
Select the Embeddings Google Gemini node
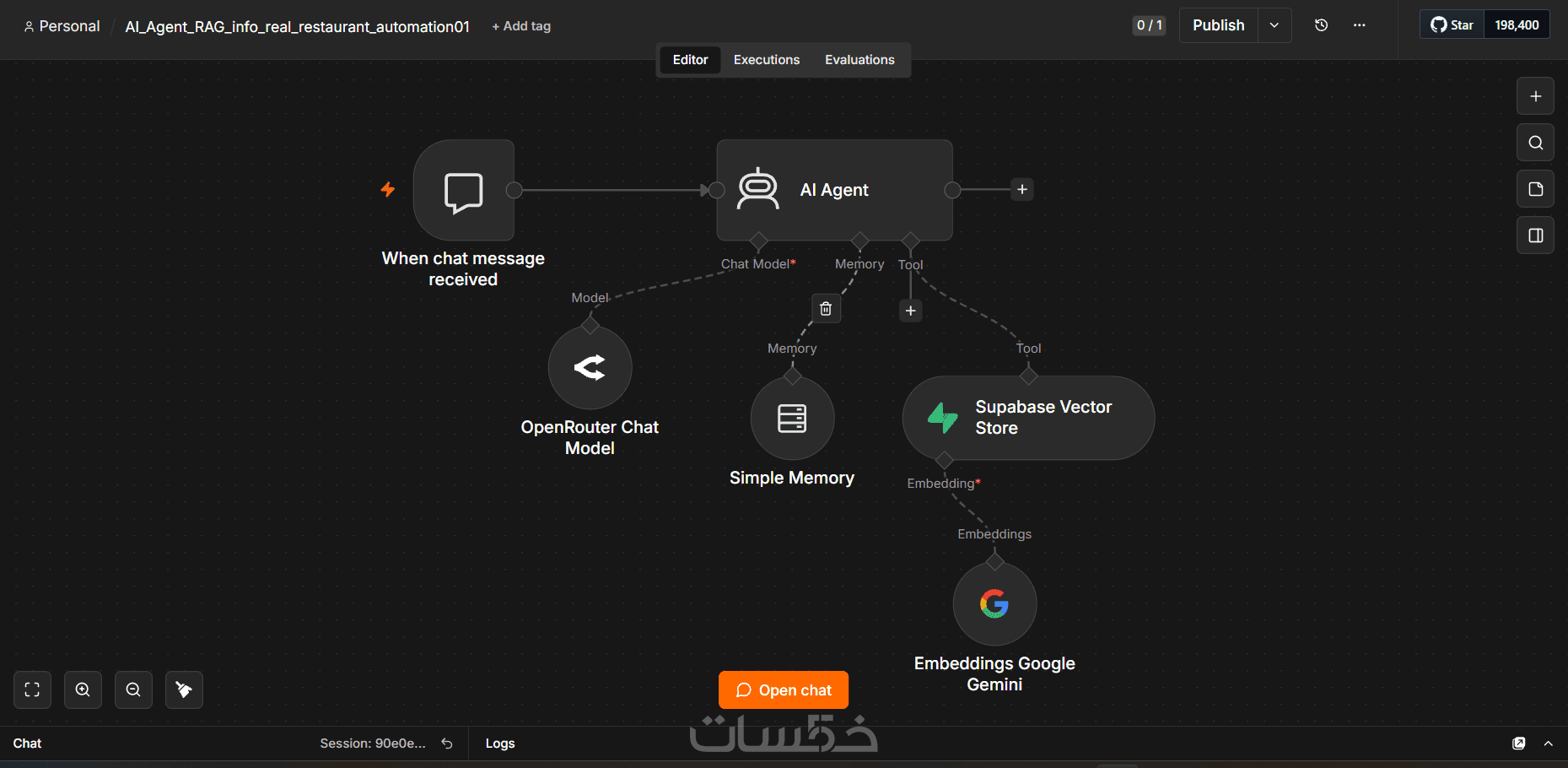coord(994,603)
